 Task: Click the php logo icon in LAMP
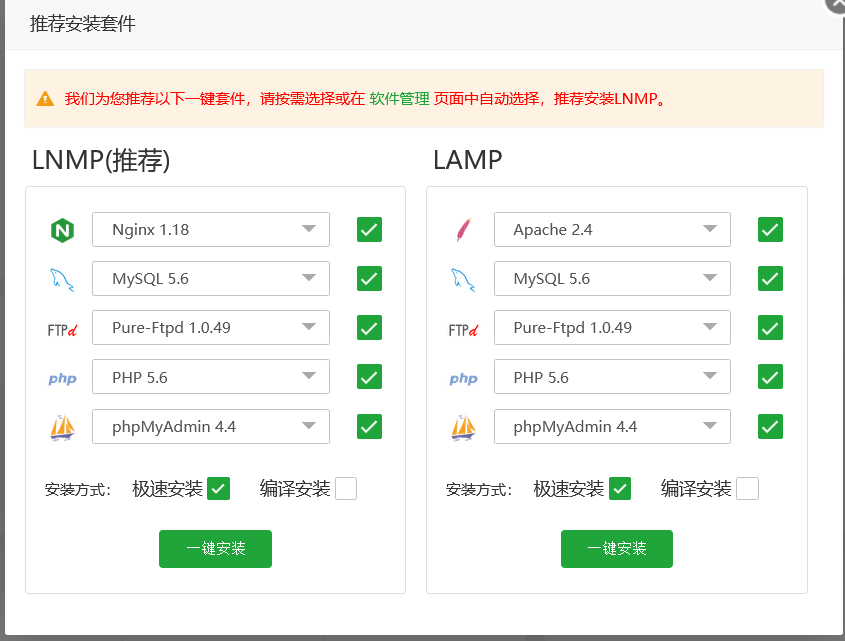pos(463,378)
